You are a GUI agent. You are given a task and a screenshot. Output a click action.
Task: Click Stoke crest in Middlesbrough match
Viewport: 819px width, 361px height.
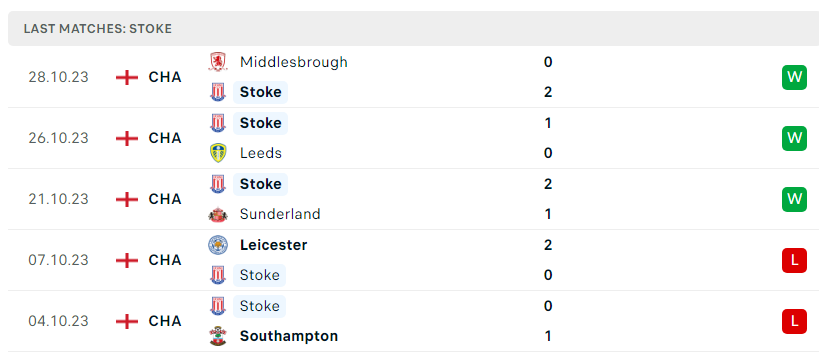coord(217,92)
